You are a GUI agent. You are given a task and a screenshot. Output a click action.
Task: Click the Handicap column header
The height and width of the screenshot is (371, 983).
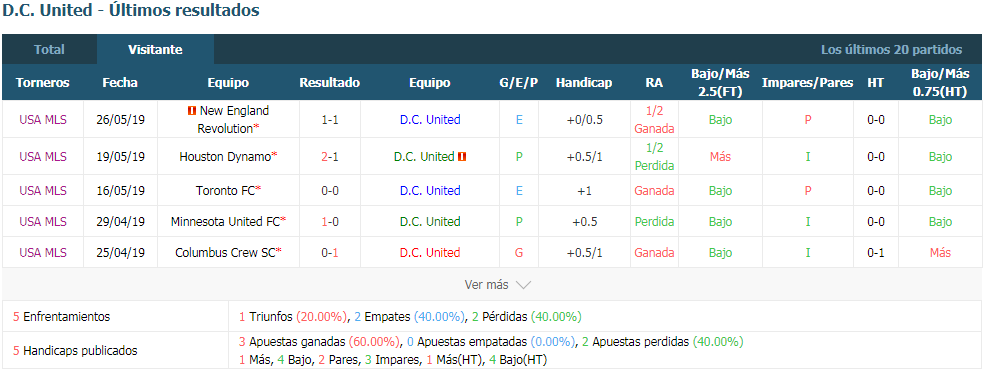[584, 83]
